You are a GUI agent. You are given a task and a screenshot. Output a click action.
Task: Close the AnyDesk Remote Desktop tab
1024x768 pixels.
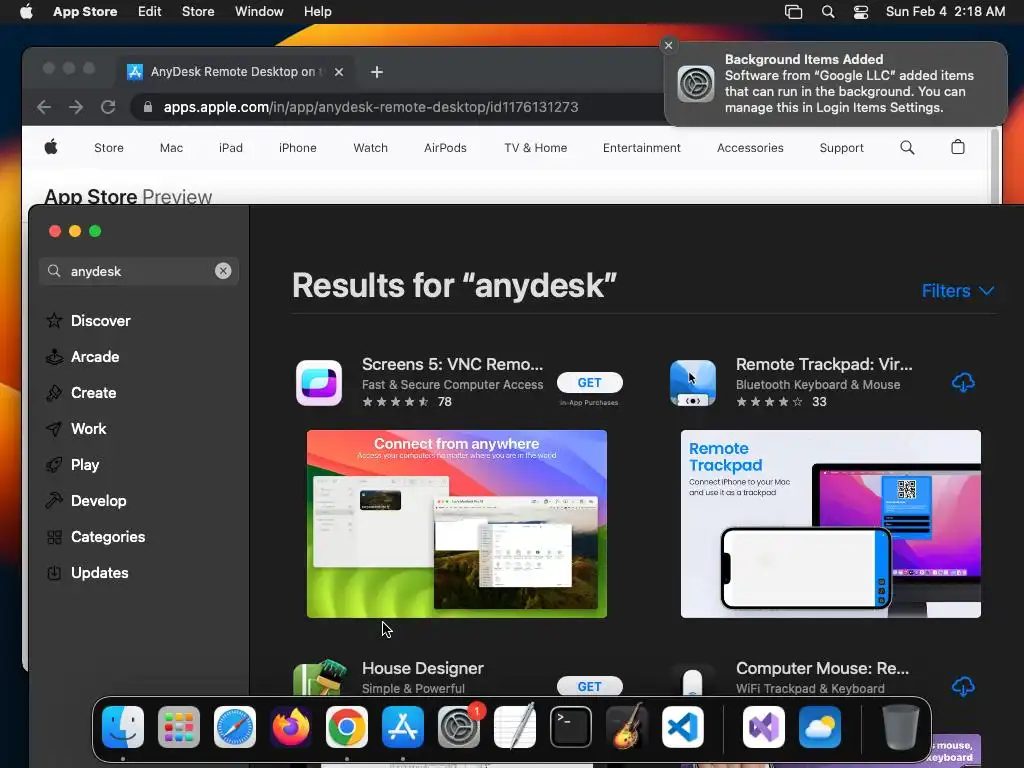pos(339,72)
